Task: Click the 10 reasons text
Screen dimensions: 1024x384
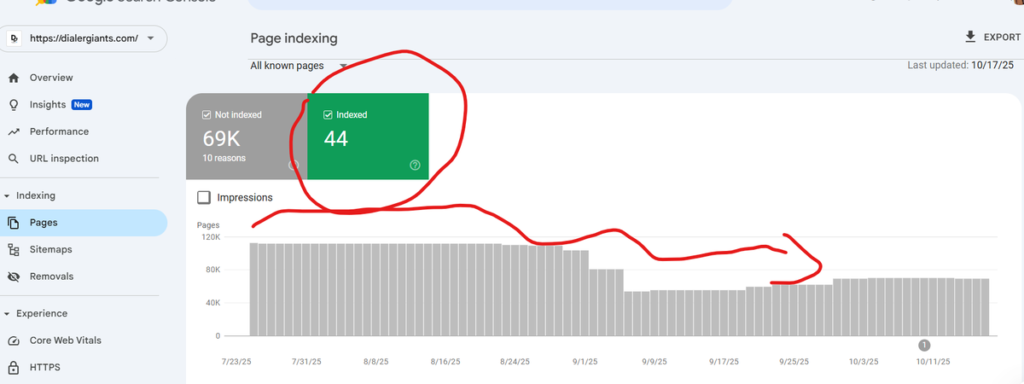Action: click(x=224, y=158)
